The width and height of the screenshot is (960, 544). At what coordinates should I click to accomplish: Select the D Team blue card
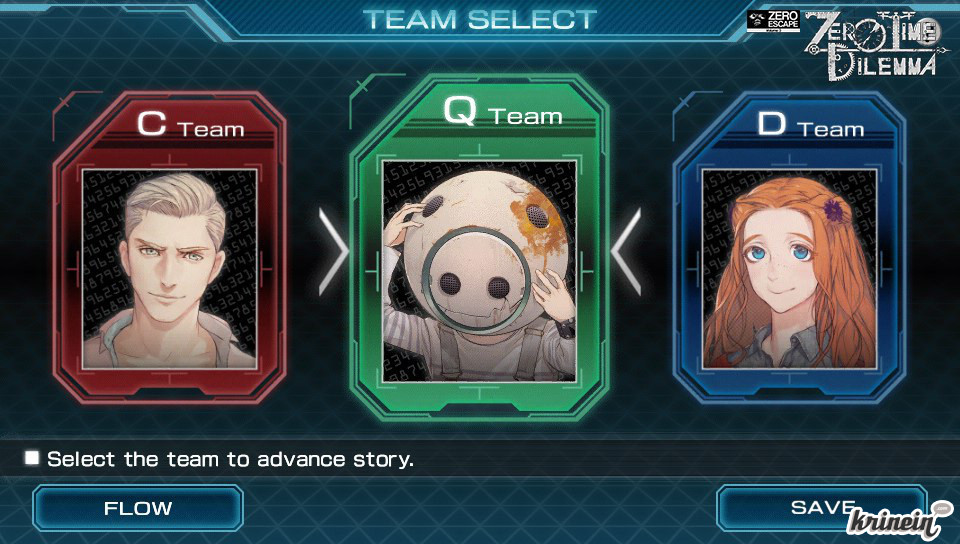coord(789,248)
